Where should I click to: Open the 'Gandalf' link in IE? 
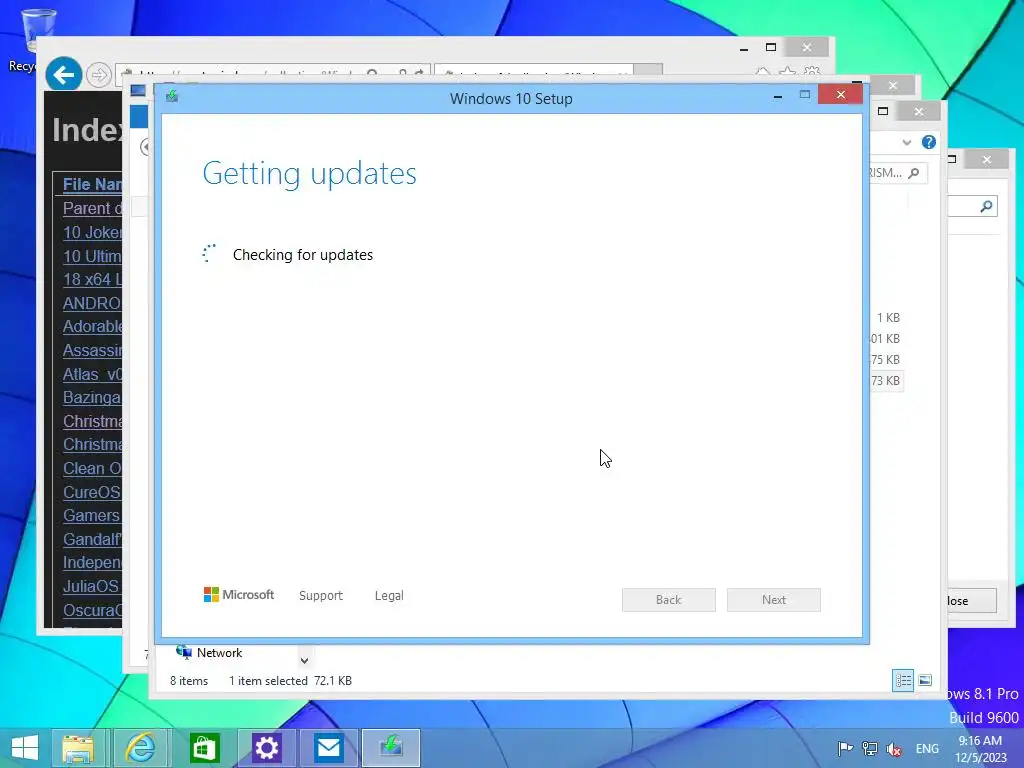coord(92,539)
